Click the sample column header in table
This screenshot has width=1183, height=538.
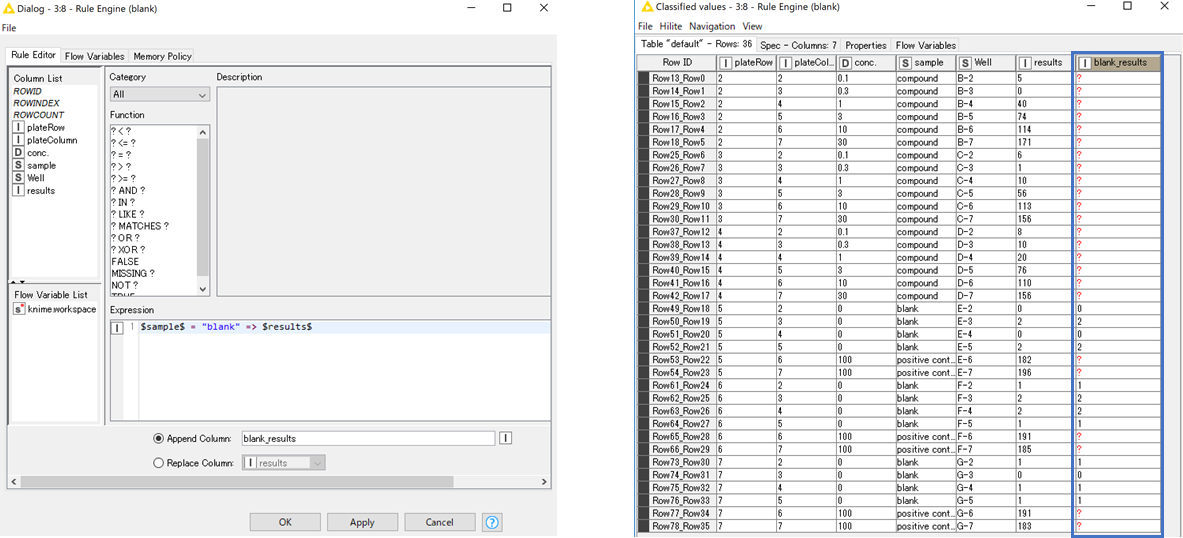tap(925, 63)
